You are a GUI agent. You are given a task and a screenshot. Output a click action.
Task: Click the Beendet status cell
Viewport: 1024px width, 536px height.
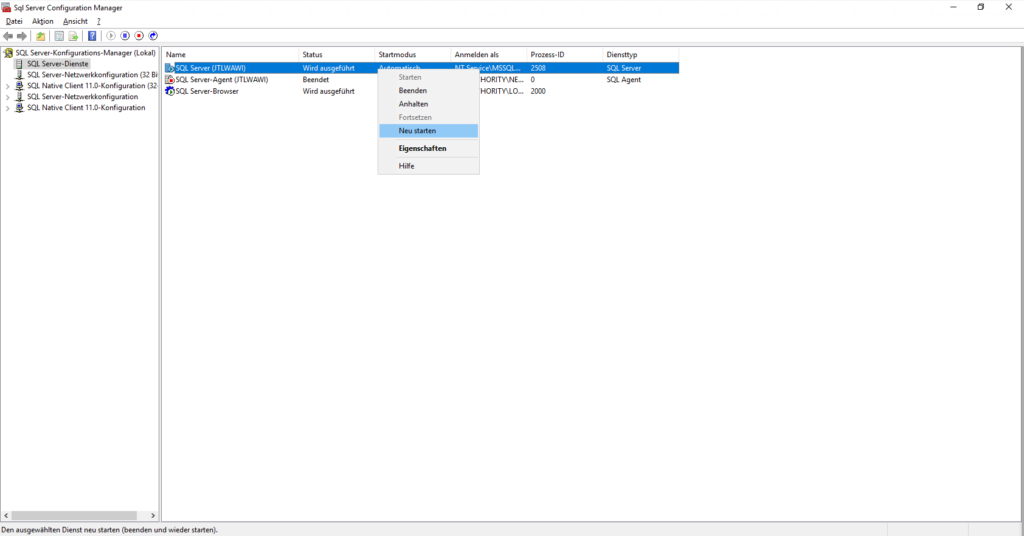tap(315, 80)
